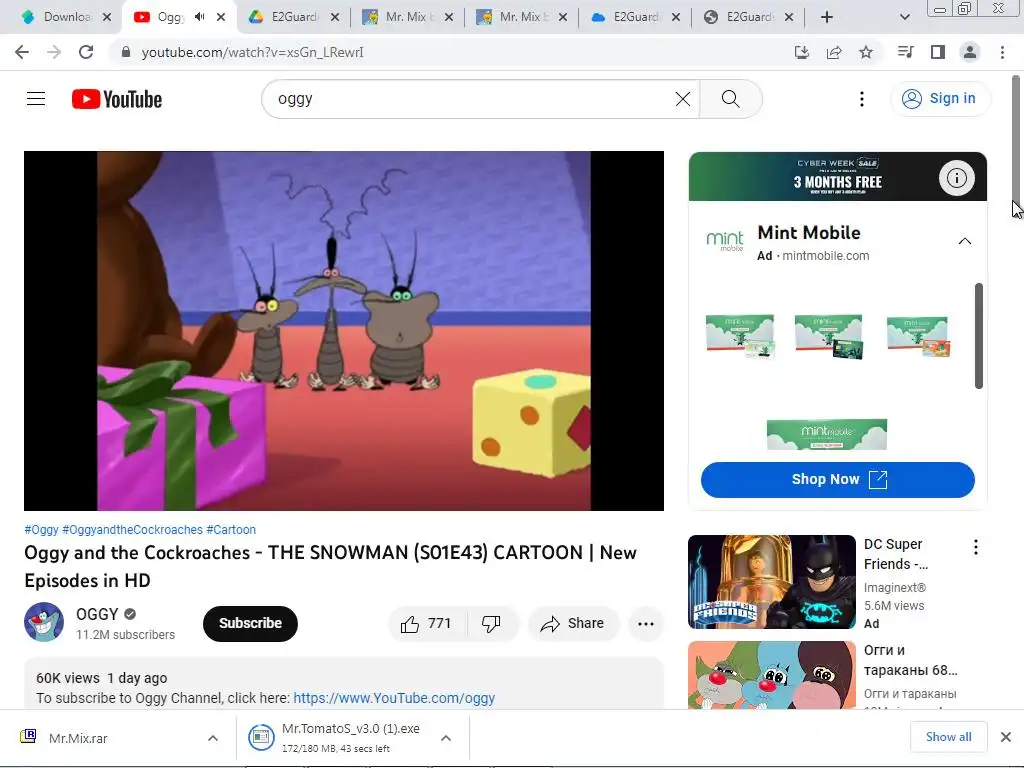The image size is (1024, 768).
Task: Open the #Oggy hashtag
Action: tap(41, 530)
